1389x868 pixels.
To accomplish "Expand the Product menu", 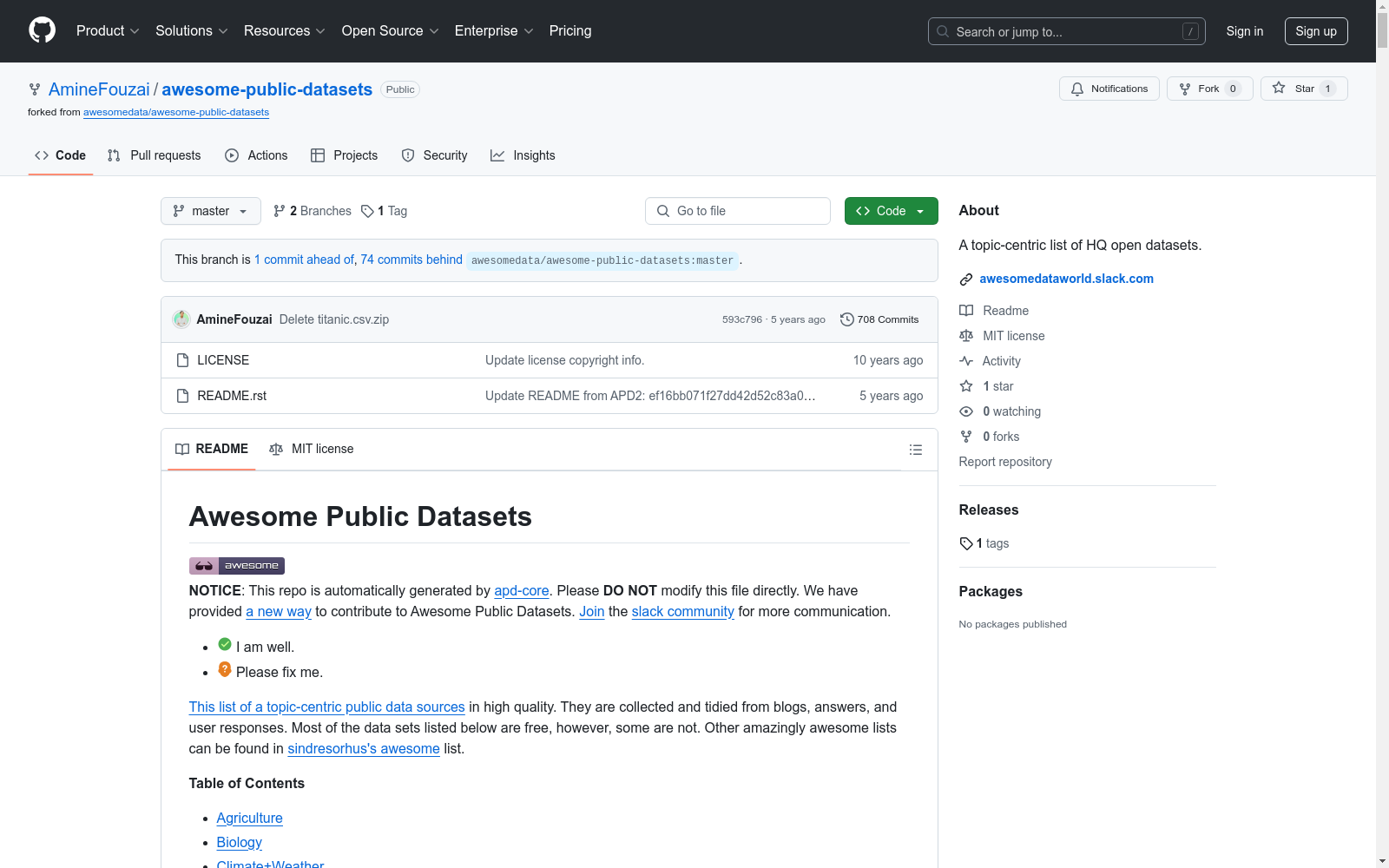I will [108, 30].
